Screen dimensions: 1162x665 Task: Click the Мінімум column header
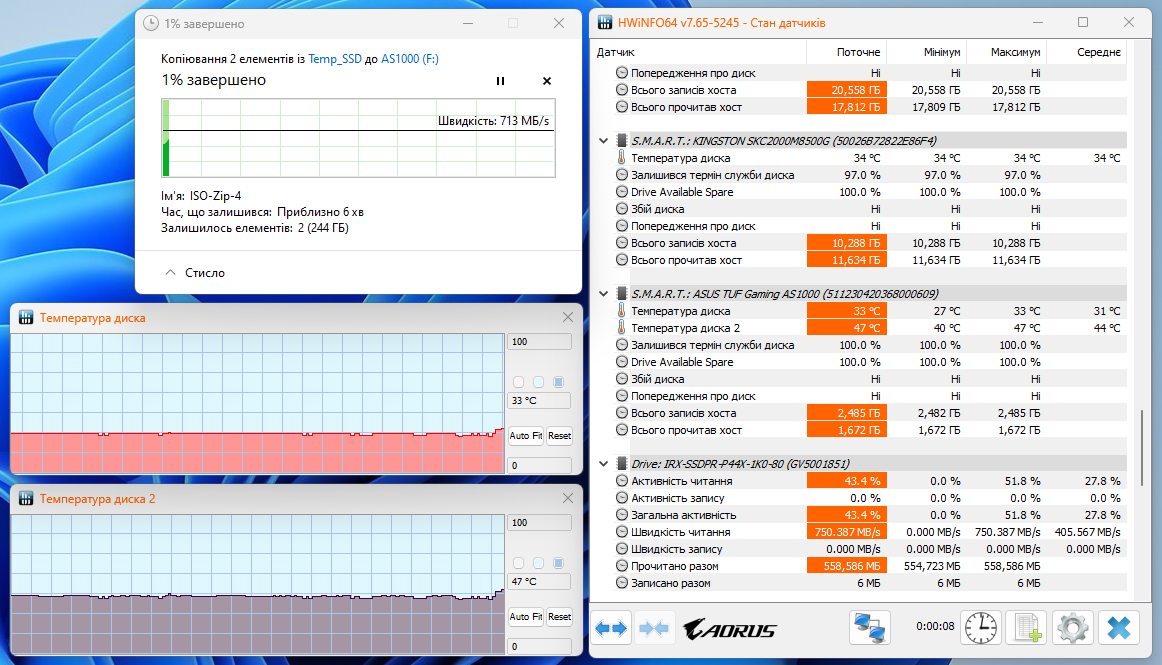[x=926, y=52]
